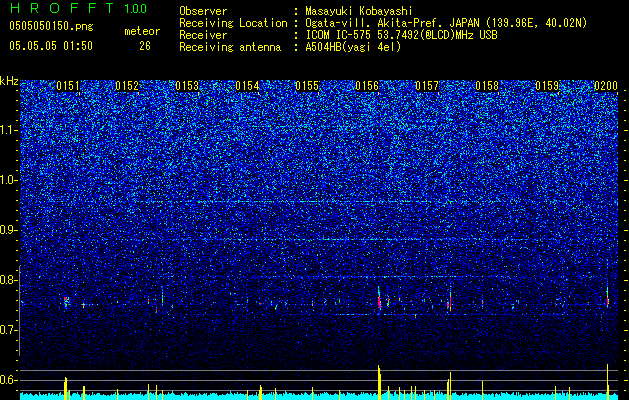The width and height of the screenshot is (629, 400).
Task: Click the 0153 time marker
Action: coord(187,86)
